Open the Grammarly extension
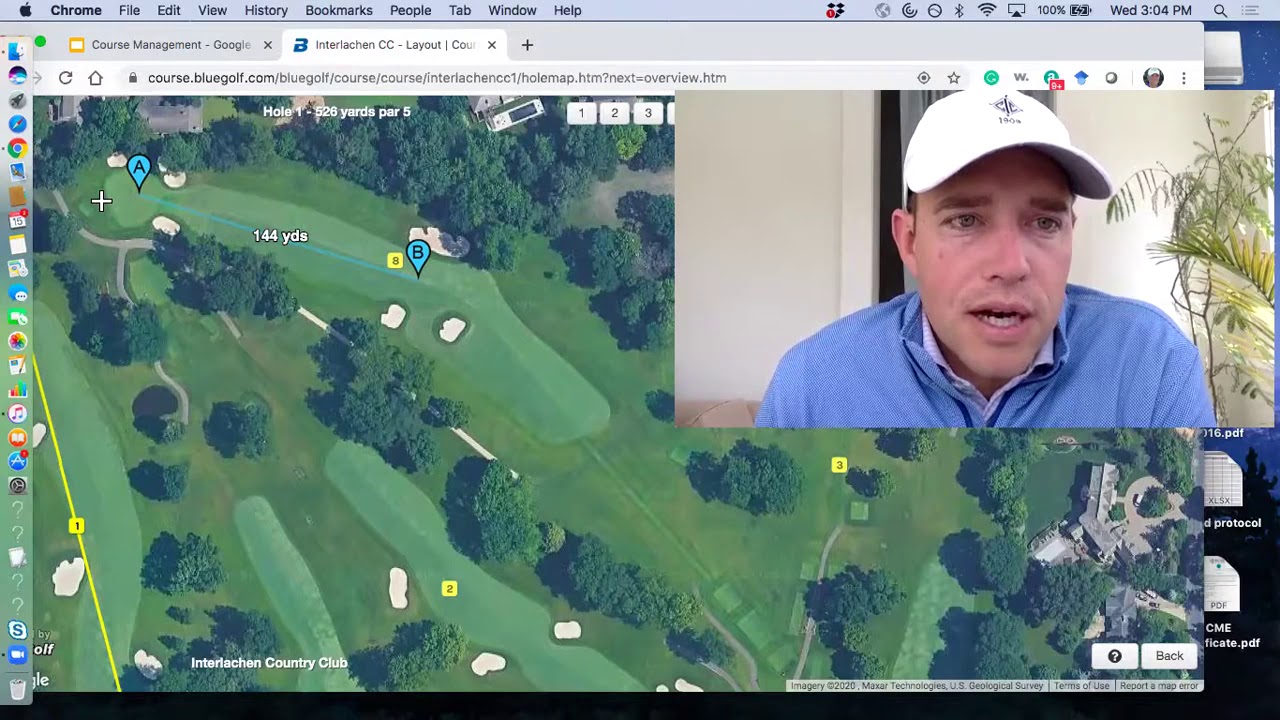The width and height of the screenshot is (1280, 720). (x=991, y=78)
